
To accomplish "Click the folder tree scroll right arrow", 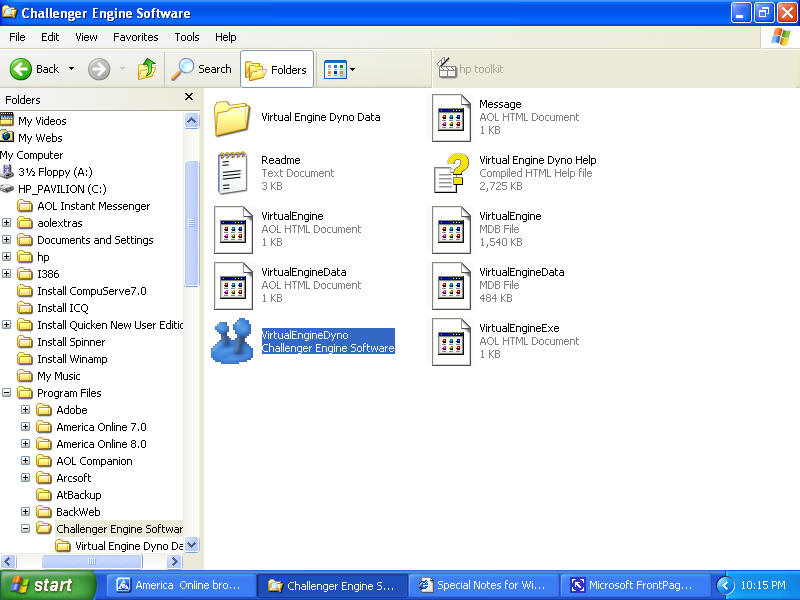I will (x=174, y=562).
